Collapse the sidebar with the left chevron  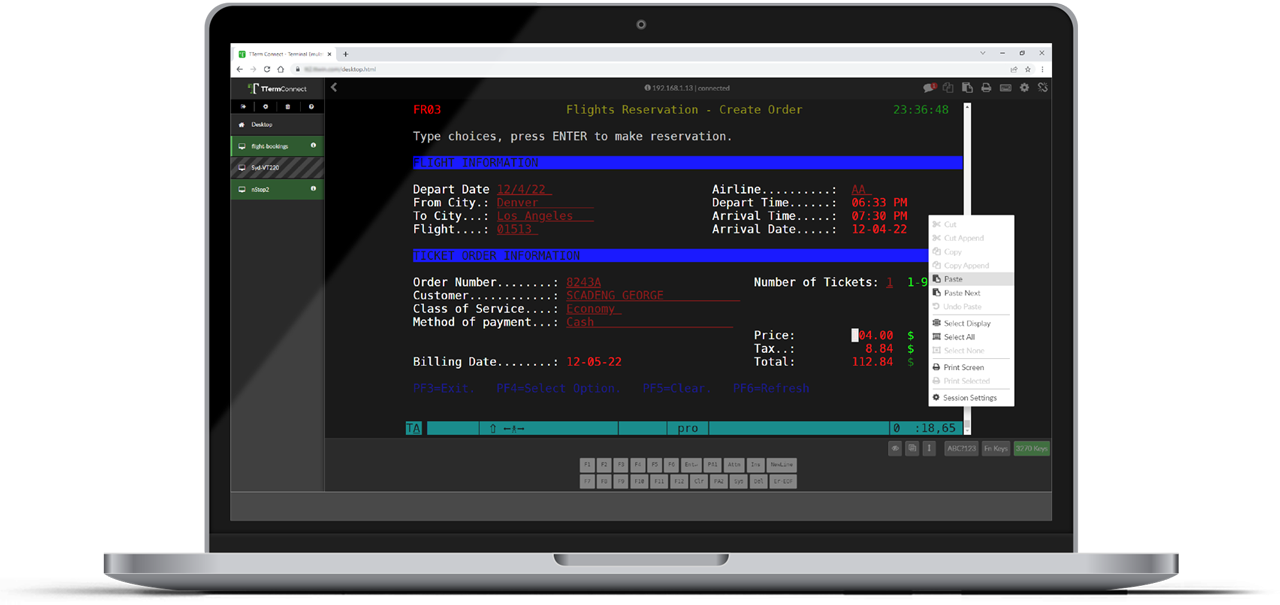pos(334,87)
